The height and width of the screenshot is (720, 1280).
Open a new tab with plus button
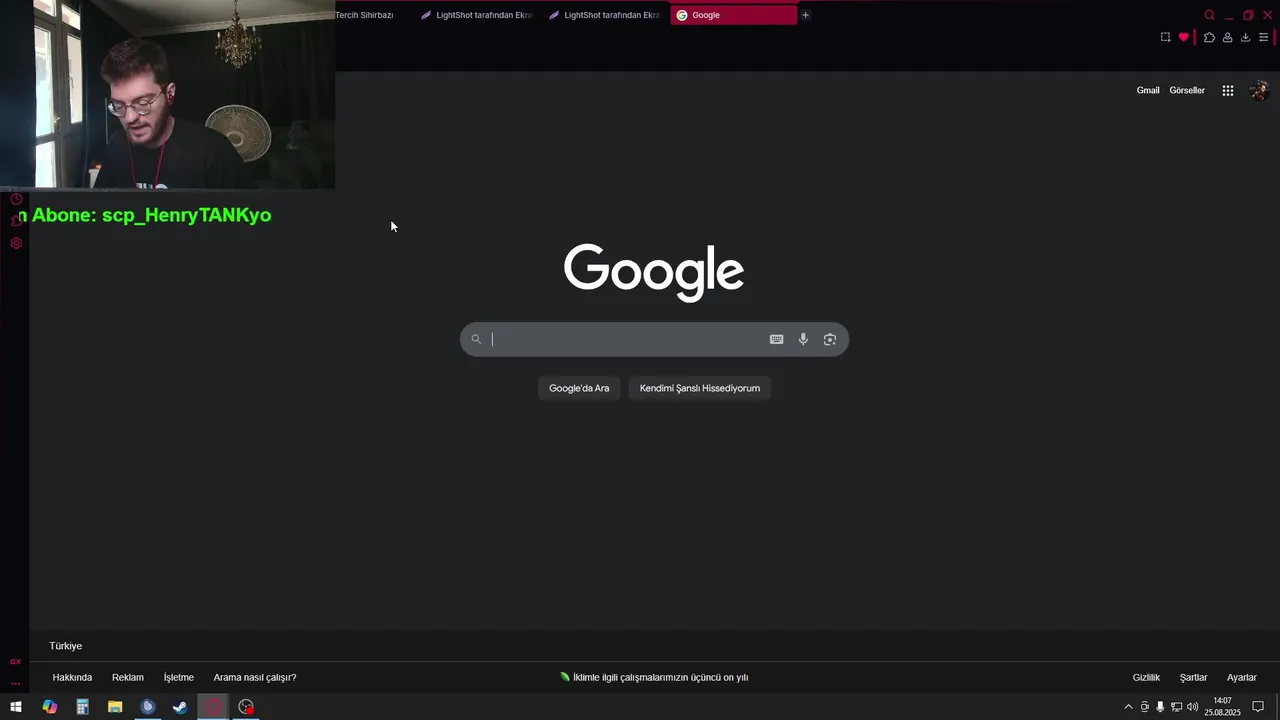(805, 15)
